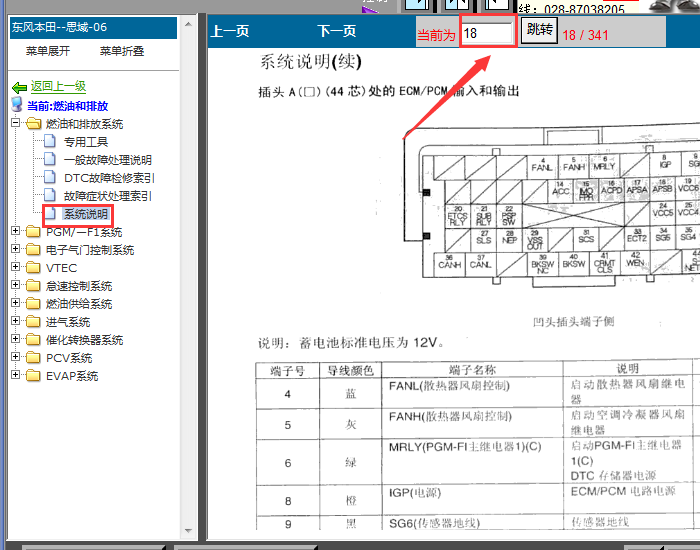Click the SG6(传感器地线) table cell

[472, 523]
